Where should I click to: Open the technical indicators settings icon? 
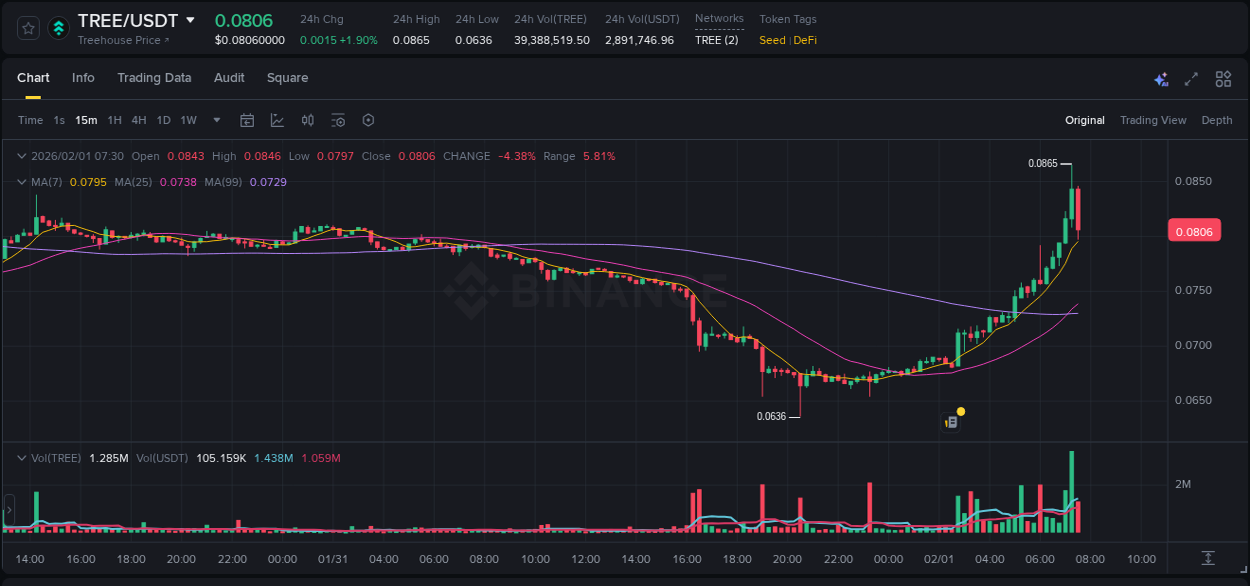(x=338, y=120)
